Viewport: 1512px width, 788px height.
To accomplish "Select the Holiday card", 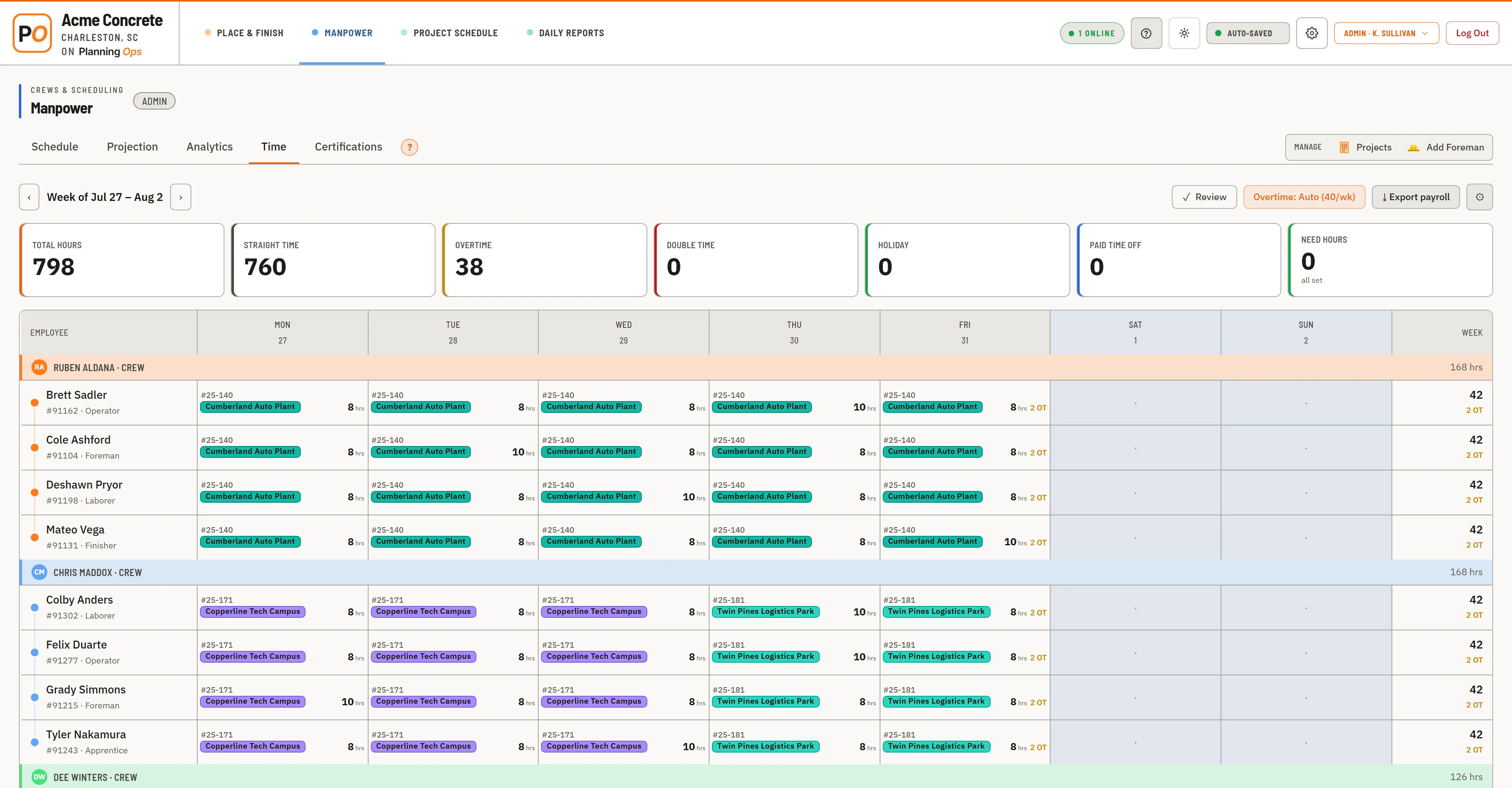I will coord(967,260).
